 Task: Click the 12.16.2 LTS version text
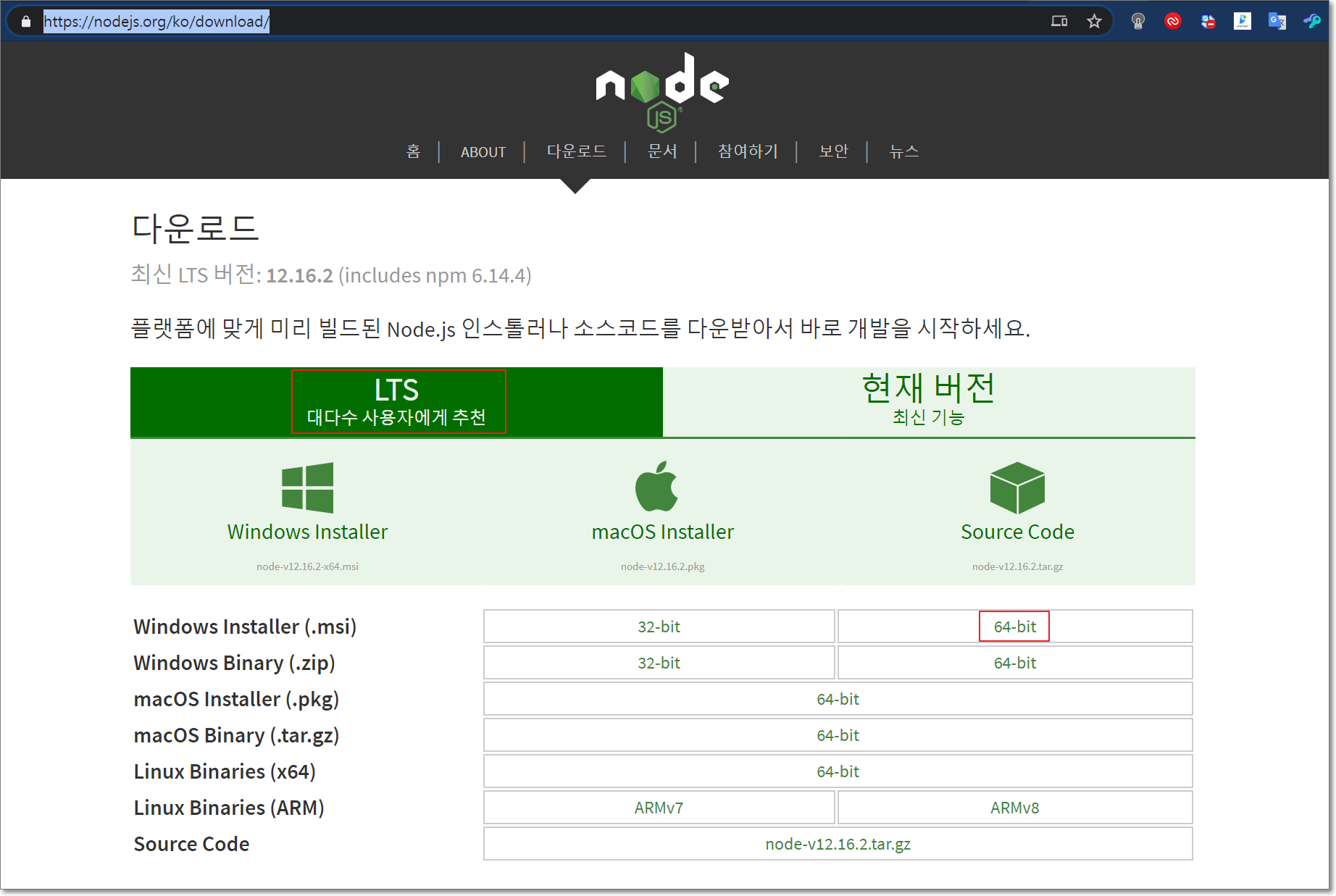coord(299,276)
